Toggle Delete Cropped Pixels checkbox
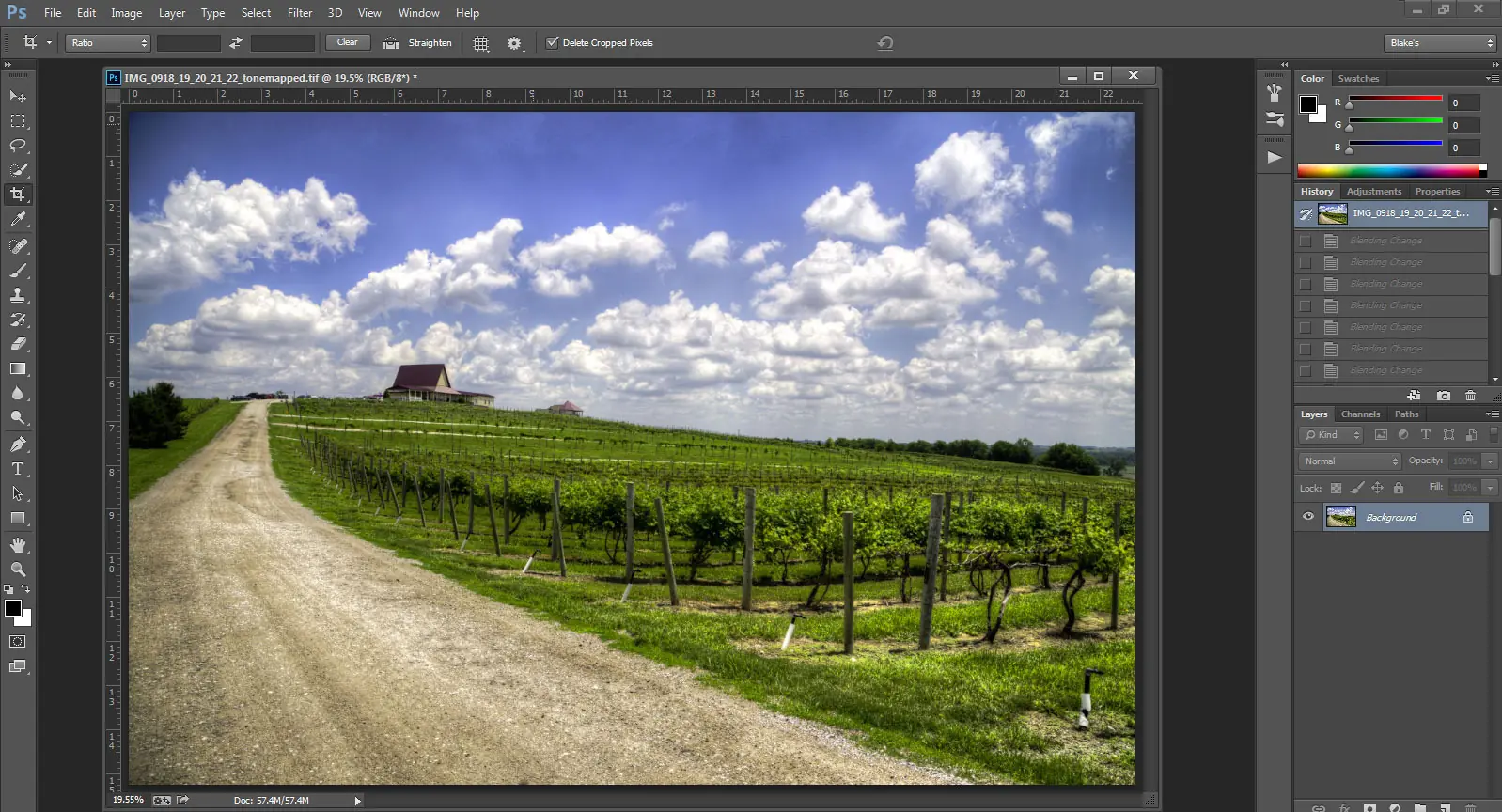Image resolution: width=1502 pixels, height=812 pixels. (553, 42)
